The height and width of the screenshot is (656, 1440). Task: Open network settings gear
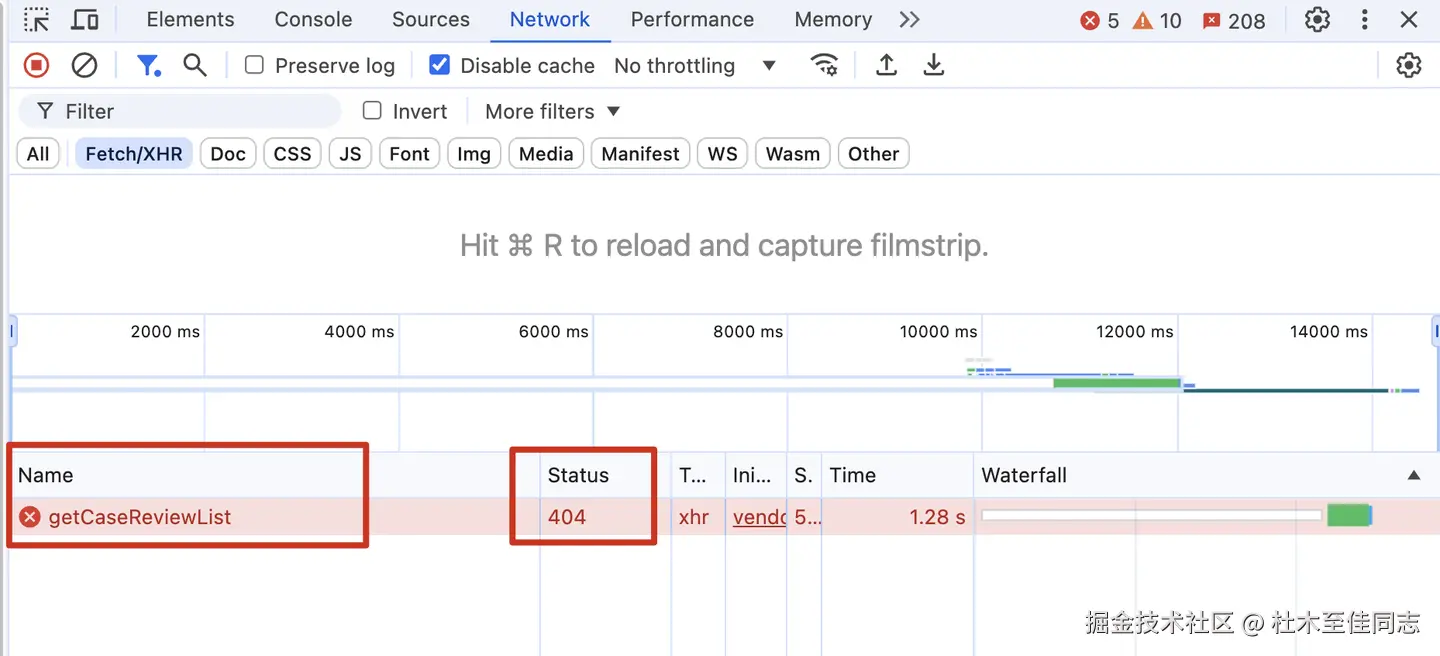(x=1408, y=66)
